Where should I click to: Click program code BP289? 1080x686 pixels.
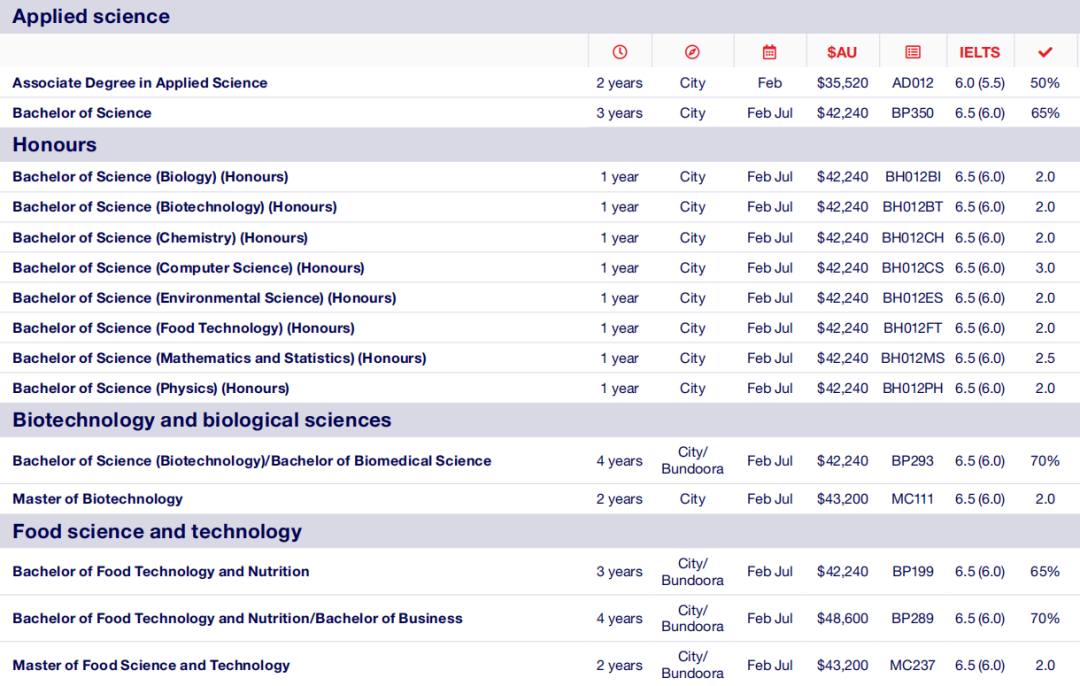pyautogui.click(x=913, y=619)
